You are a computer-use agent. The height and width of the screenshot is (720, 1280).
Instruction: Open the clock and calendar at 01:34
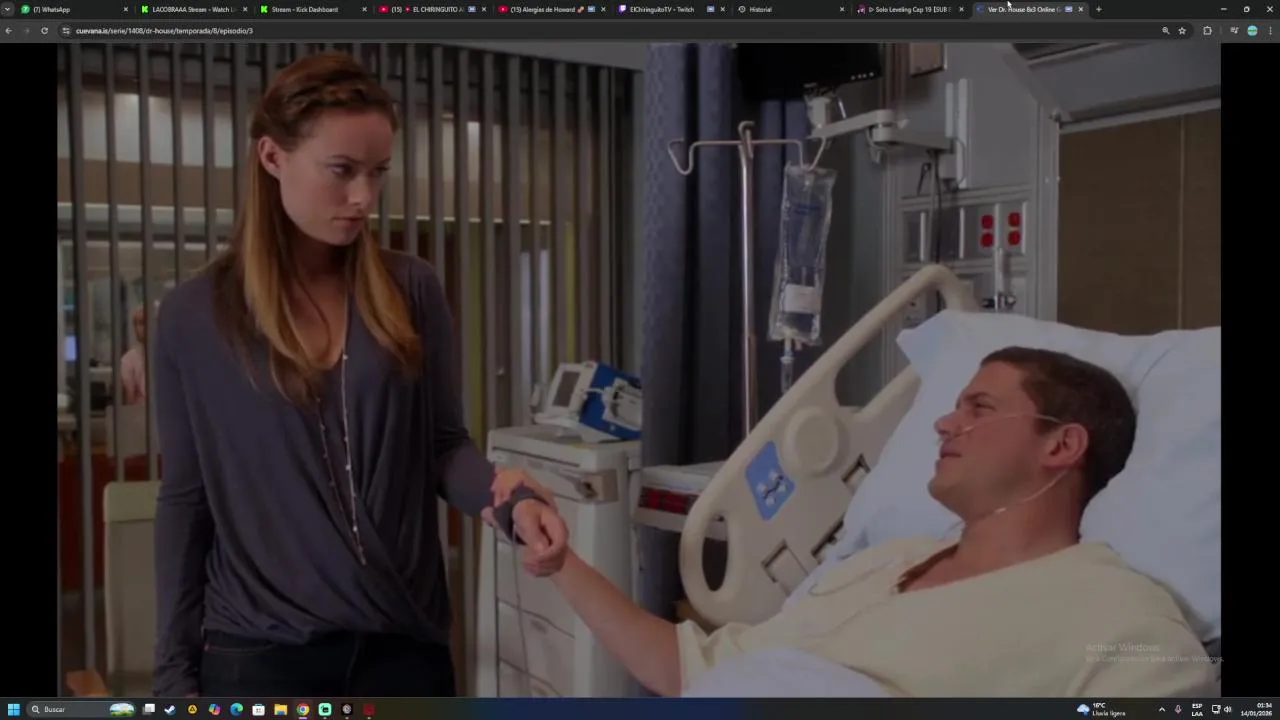[1258, 709]
